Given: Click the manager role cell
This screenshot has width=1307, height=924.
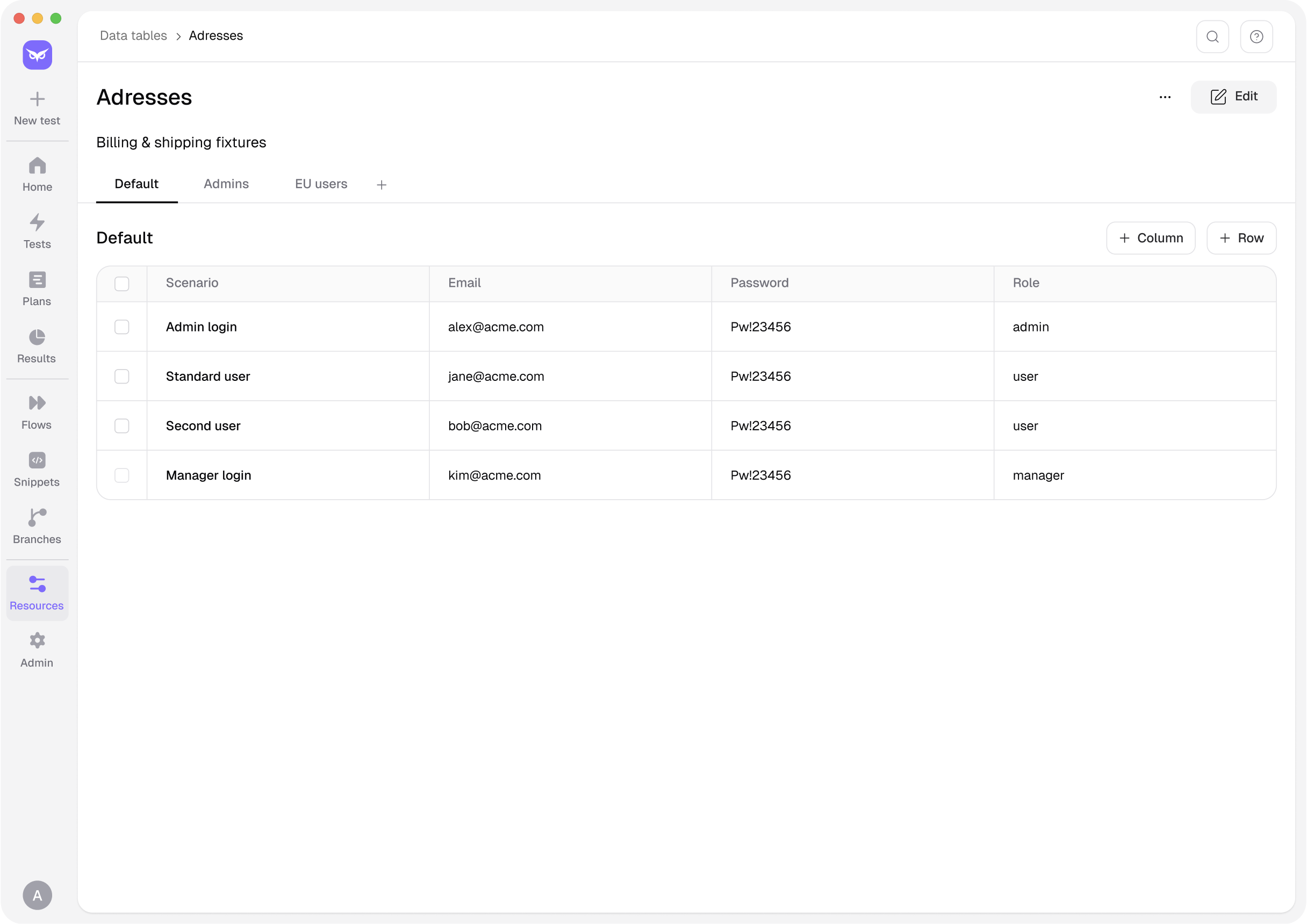Looking at the screenshot, I should click(1134, 475).
